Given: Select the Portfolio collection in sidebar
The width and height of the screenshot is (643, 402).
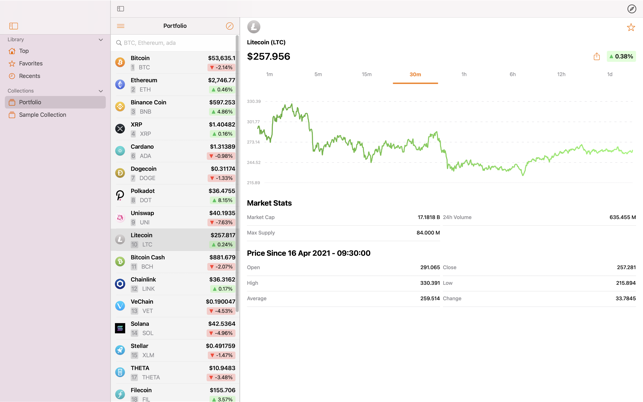Looking at the screenshot, I should 55,102.
